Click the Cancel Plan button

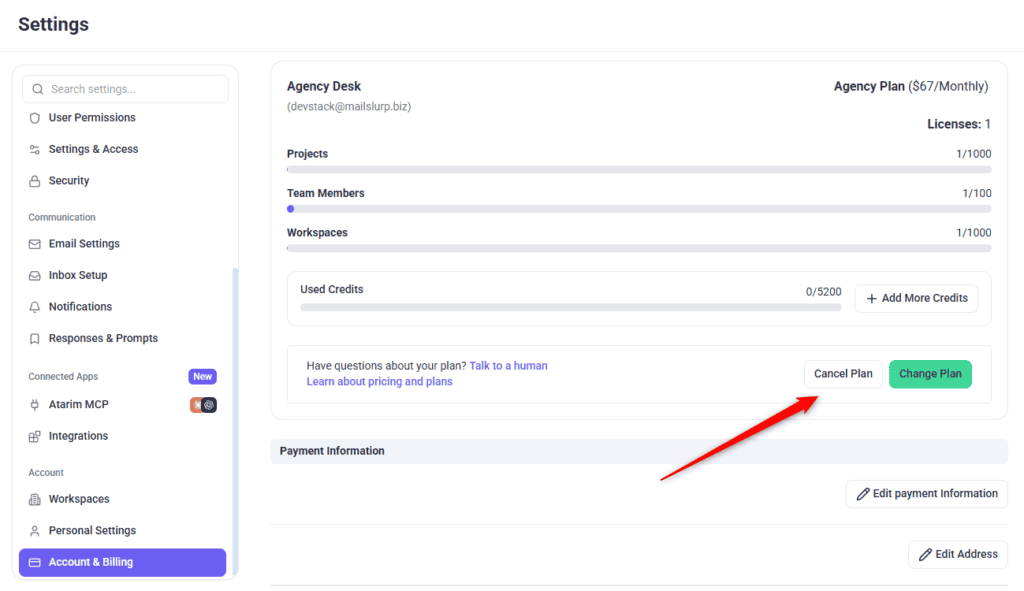(842, 374)
